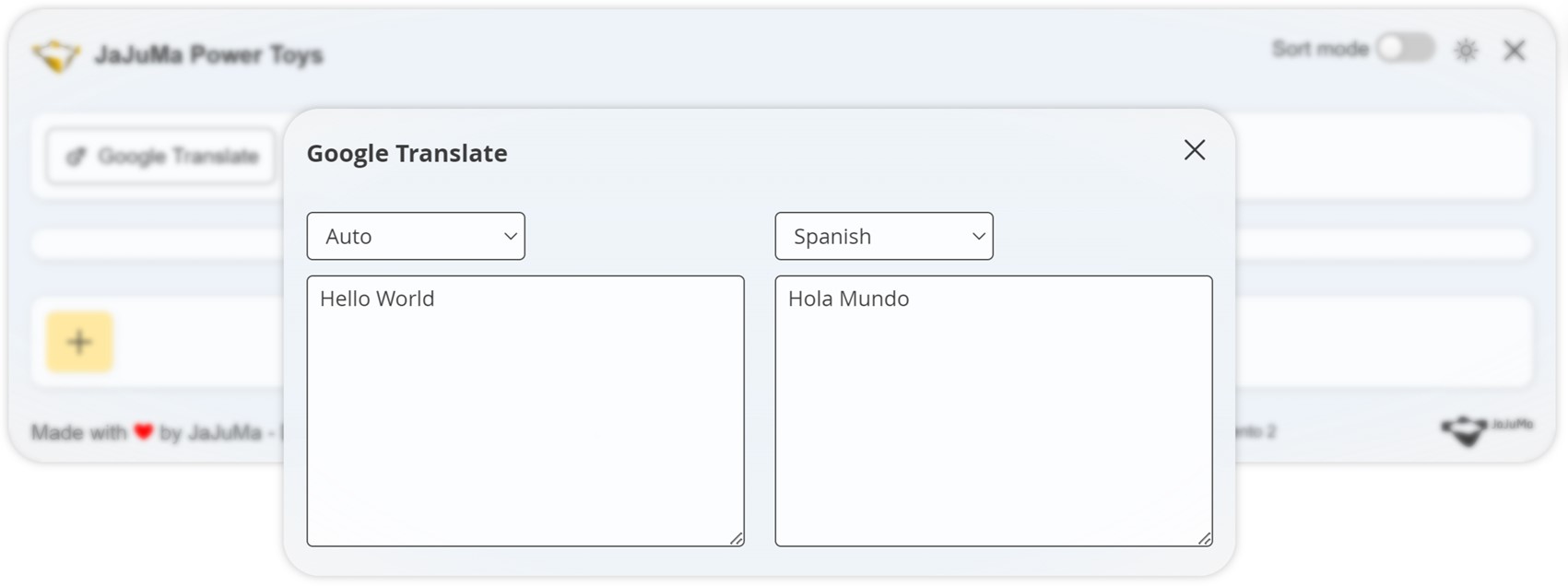Expand the Auto source language dropdown

click(416, 237)
